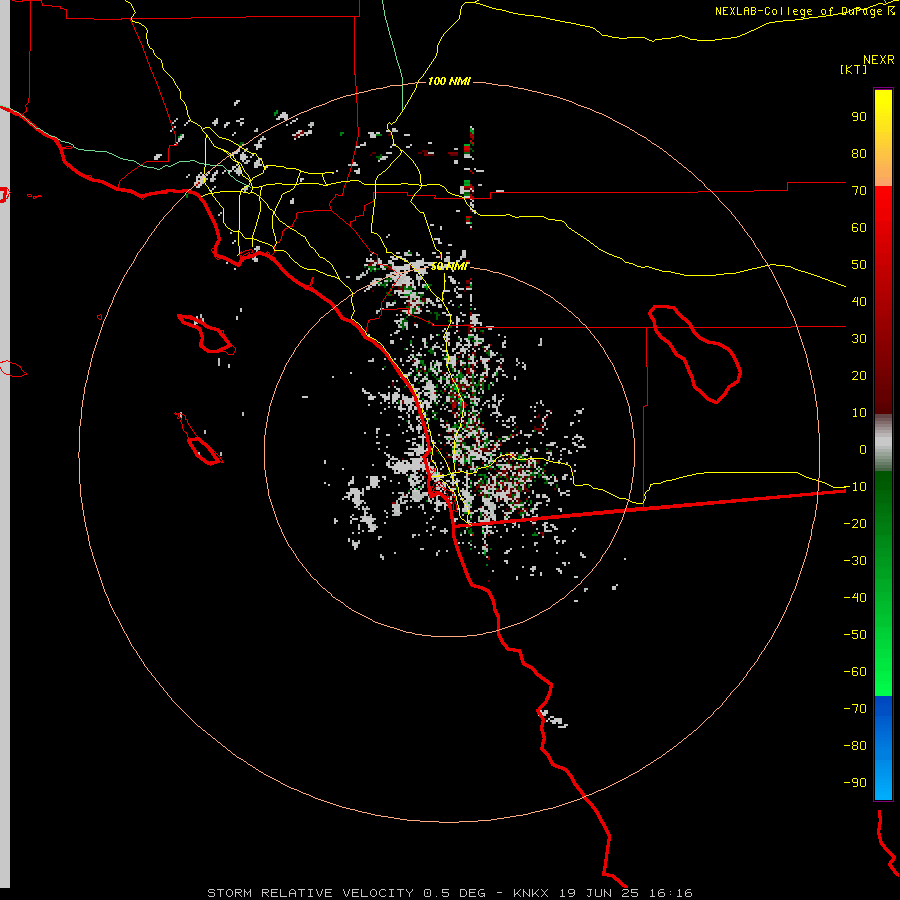Click the NEXR label above the scale
Screen dimensions: 900x900
(x=879, y=60)
